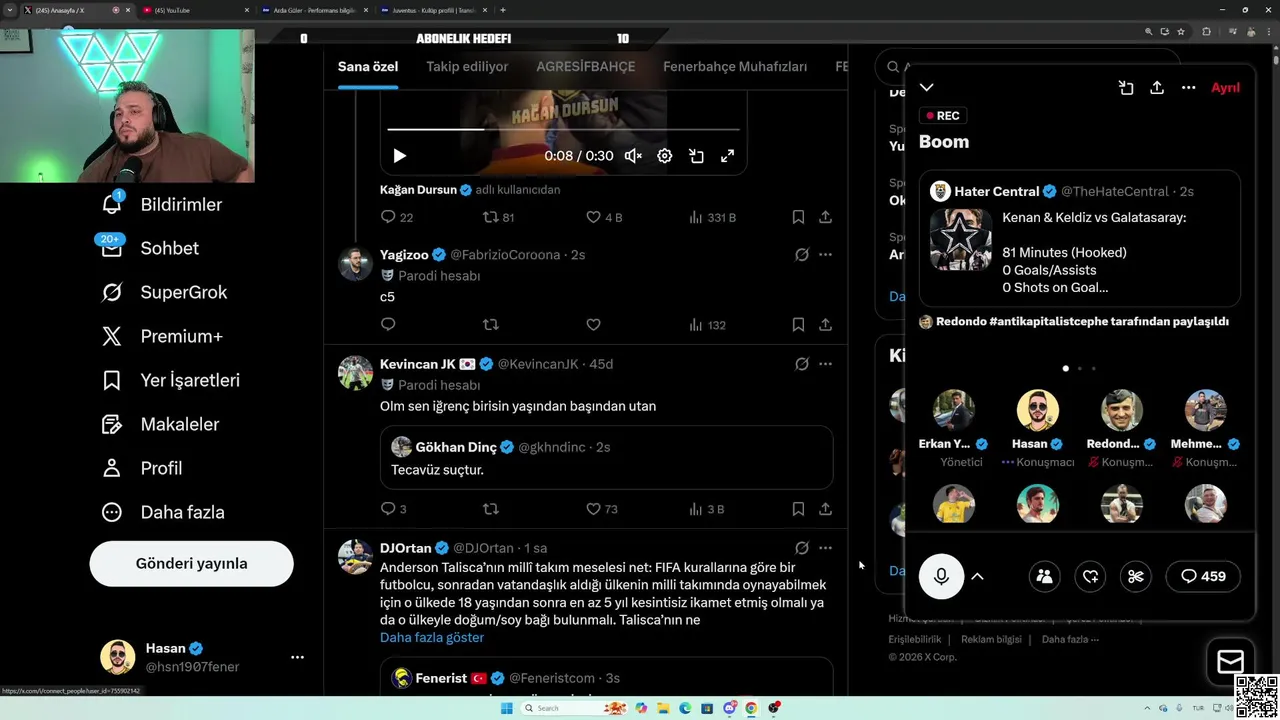
Task: Open the AGRESİFBAHÇE tab
Action: pyautogui.click(x=586, y=67)
